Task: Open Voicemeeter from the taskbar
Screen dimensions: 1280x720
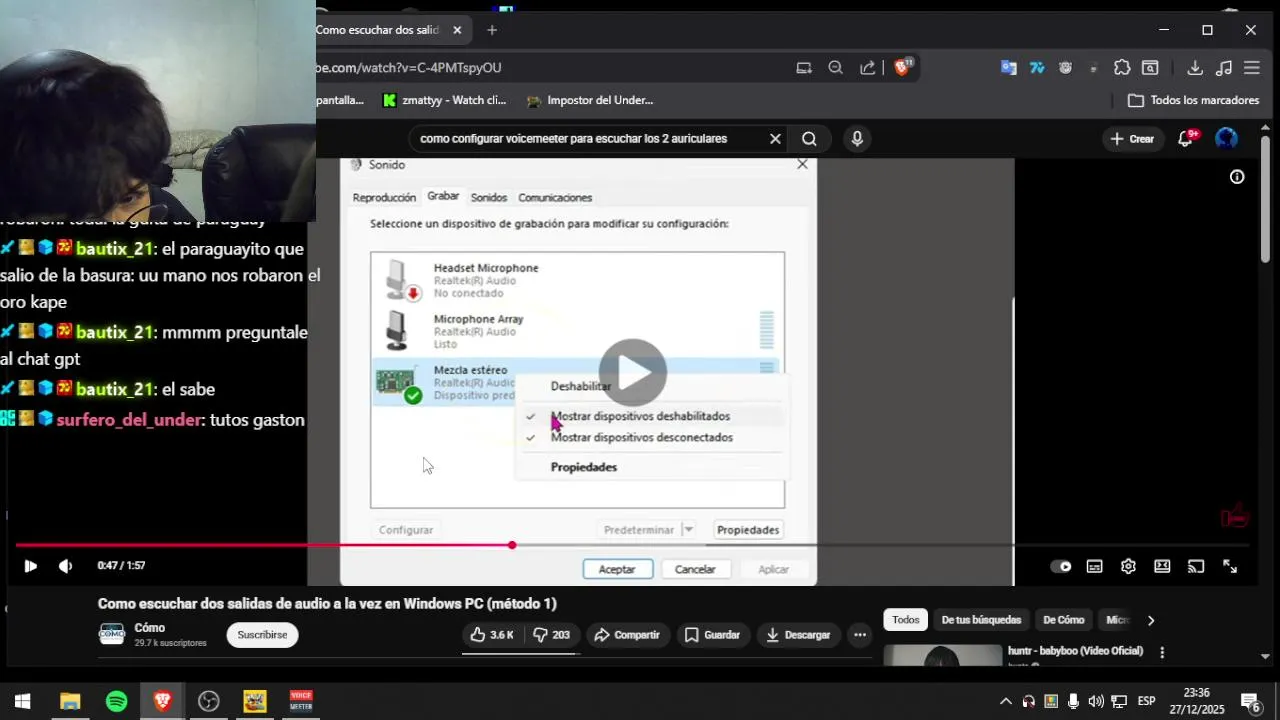Action: click(x=301, y=701)
